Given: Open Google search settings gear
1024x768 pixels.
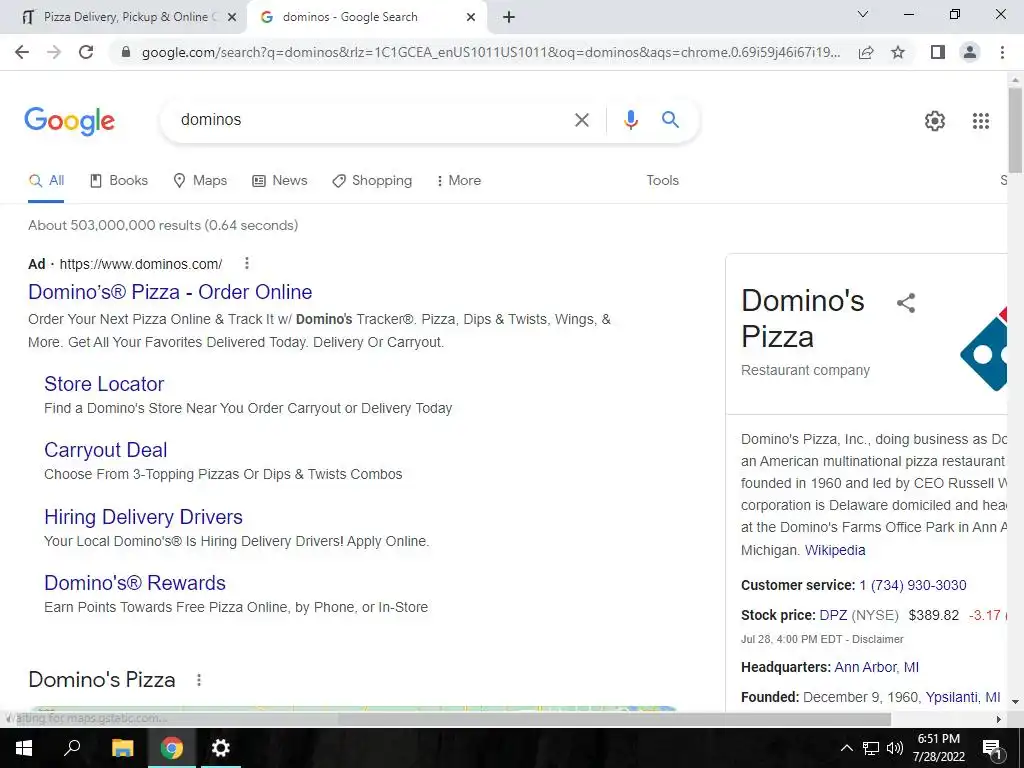Looking at the screenshot, I should pyautogui.click(x=935, y=121).
